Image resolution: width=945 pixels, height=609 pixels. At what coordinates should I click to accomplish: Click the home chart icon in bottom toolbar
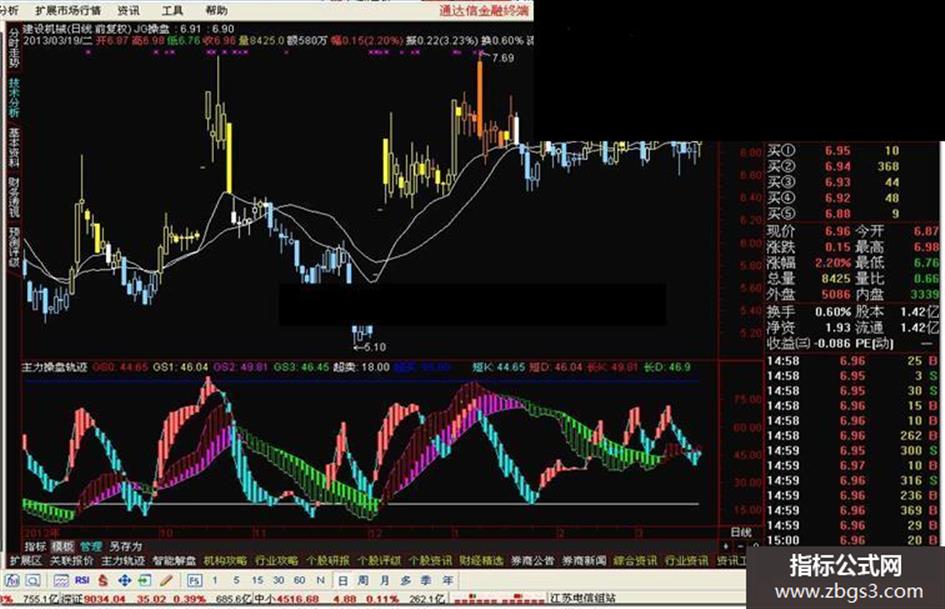12,581
